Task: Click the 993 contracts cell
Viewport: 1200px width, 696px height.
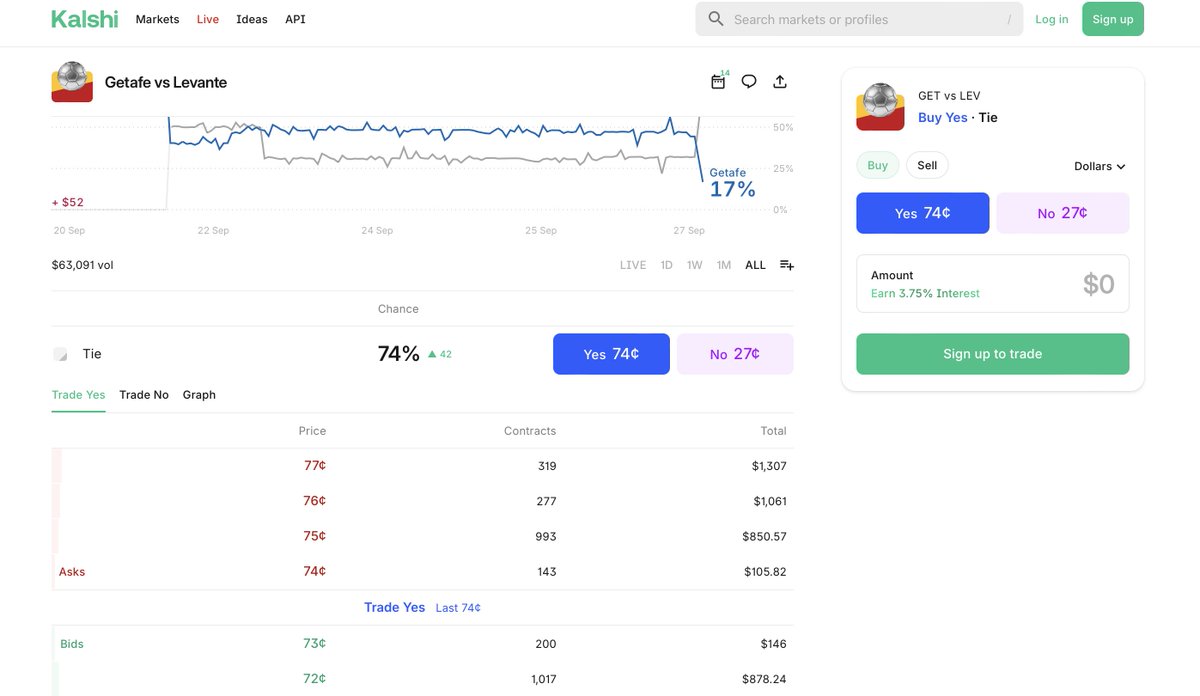Action: [x=546, y=536]
